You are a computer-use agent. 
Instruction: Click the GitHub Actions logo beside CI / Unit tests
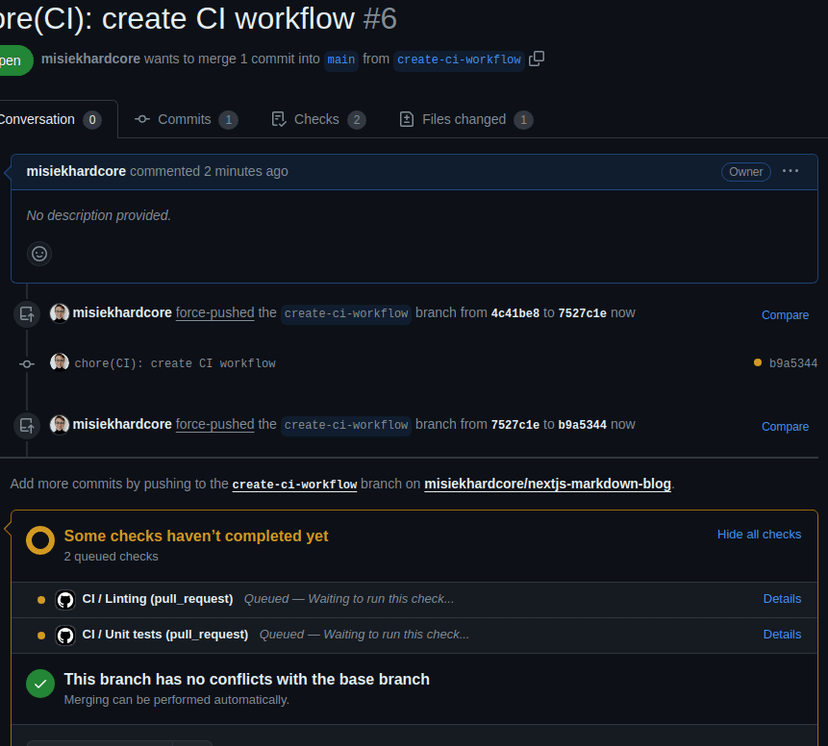tap(65, 634)
